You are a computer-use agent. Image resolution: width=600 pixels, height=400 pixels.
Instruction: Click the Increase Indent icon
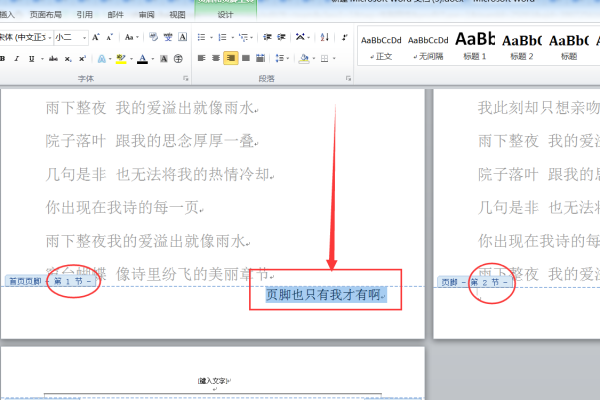point(282,37)
